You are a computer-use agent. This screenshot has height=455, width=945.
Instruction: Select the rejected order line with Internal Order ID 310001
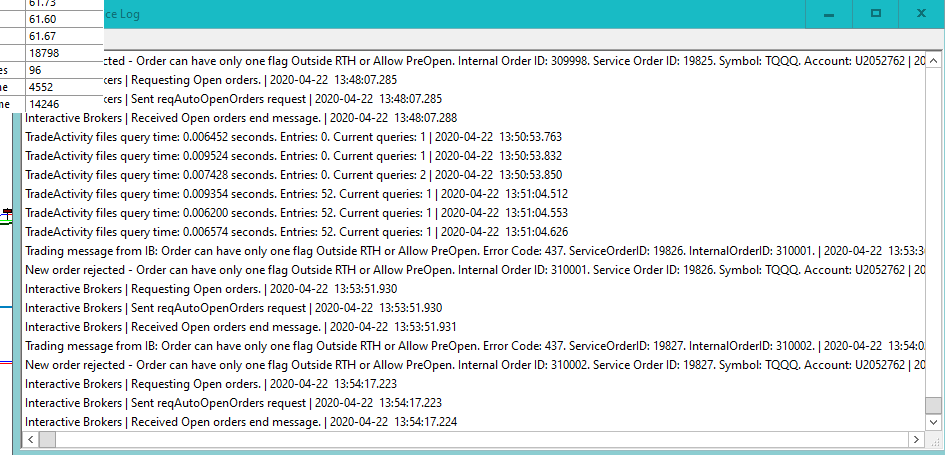[475, 270]
